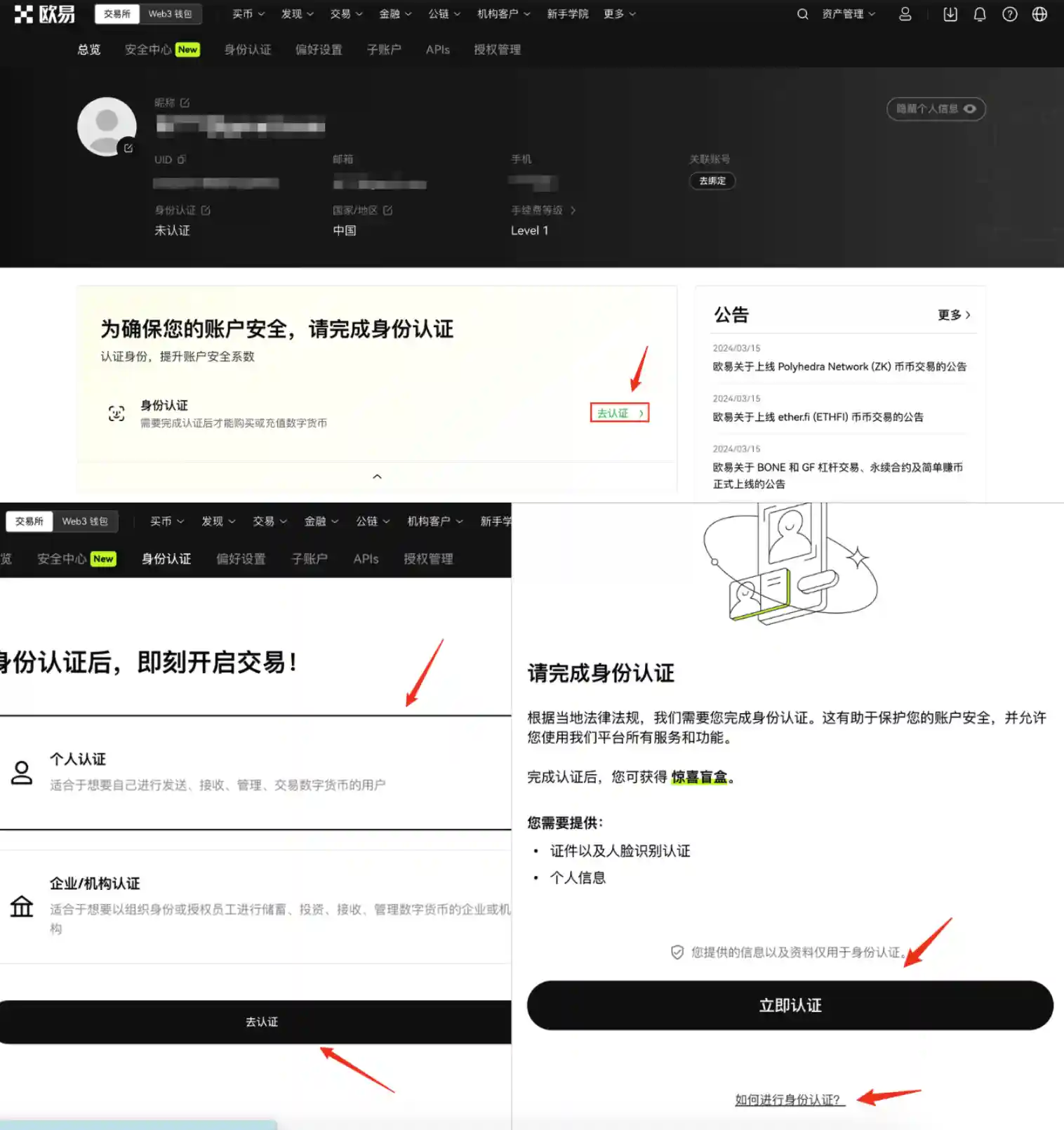Open the APIs tab in top account bar
Screen dimensions: 1064x1130
click(438, 49)
